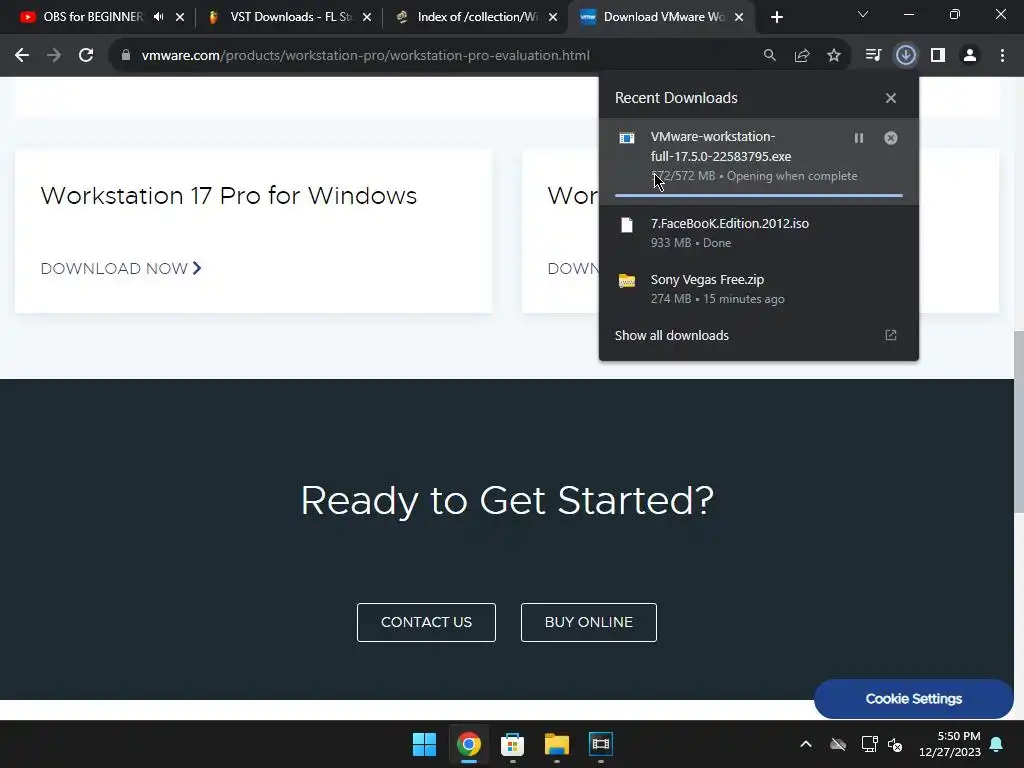Open the media control playlist icon

(873, 56)
